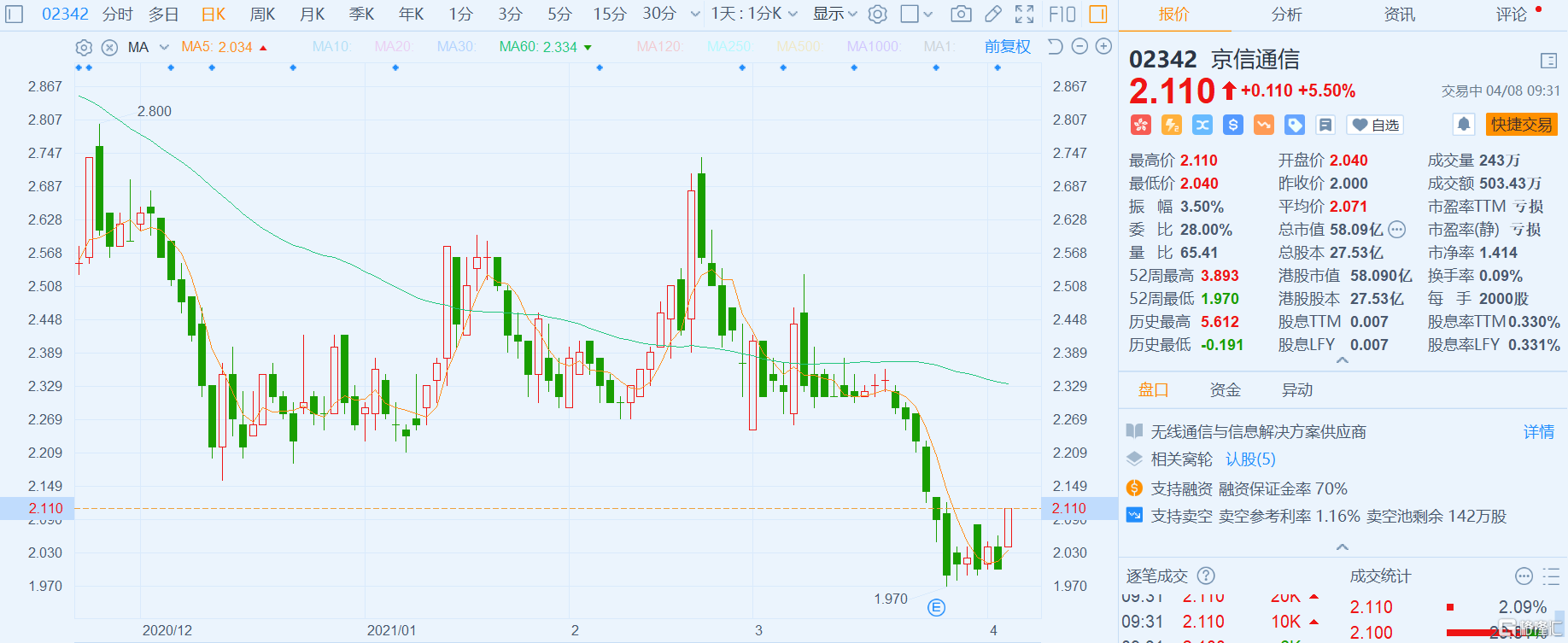1568x643 pixels.
Task: Enter fullscreen chart mode
Action: (x=1024, y=14)
